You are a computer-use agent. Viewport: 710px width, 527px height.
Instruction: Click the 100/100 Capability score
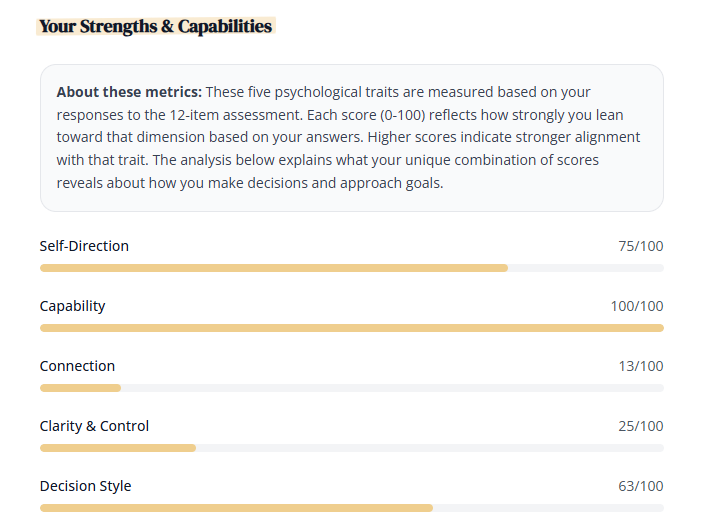click(x=636, y=306)
